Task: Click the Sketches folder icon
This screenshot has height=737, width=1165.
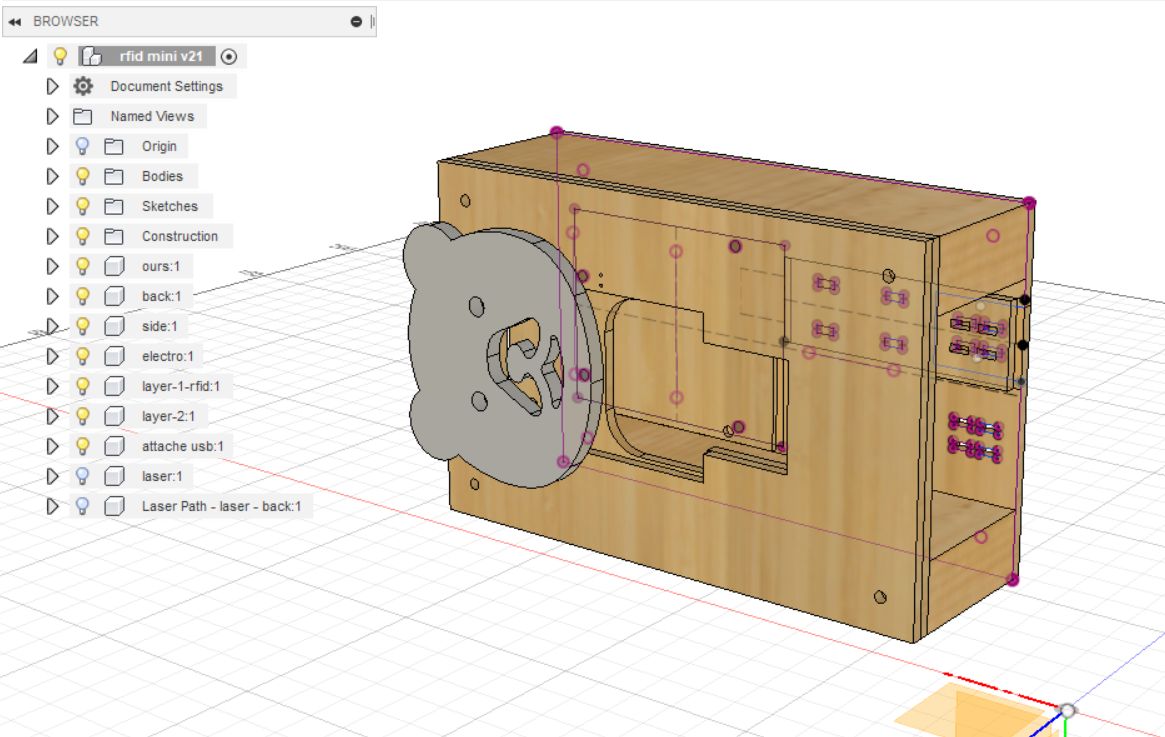Action: [x=114, y=207]
